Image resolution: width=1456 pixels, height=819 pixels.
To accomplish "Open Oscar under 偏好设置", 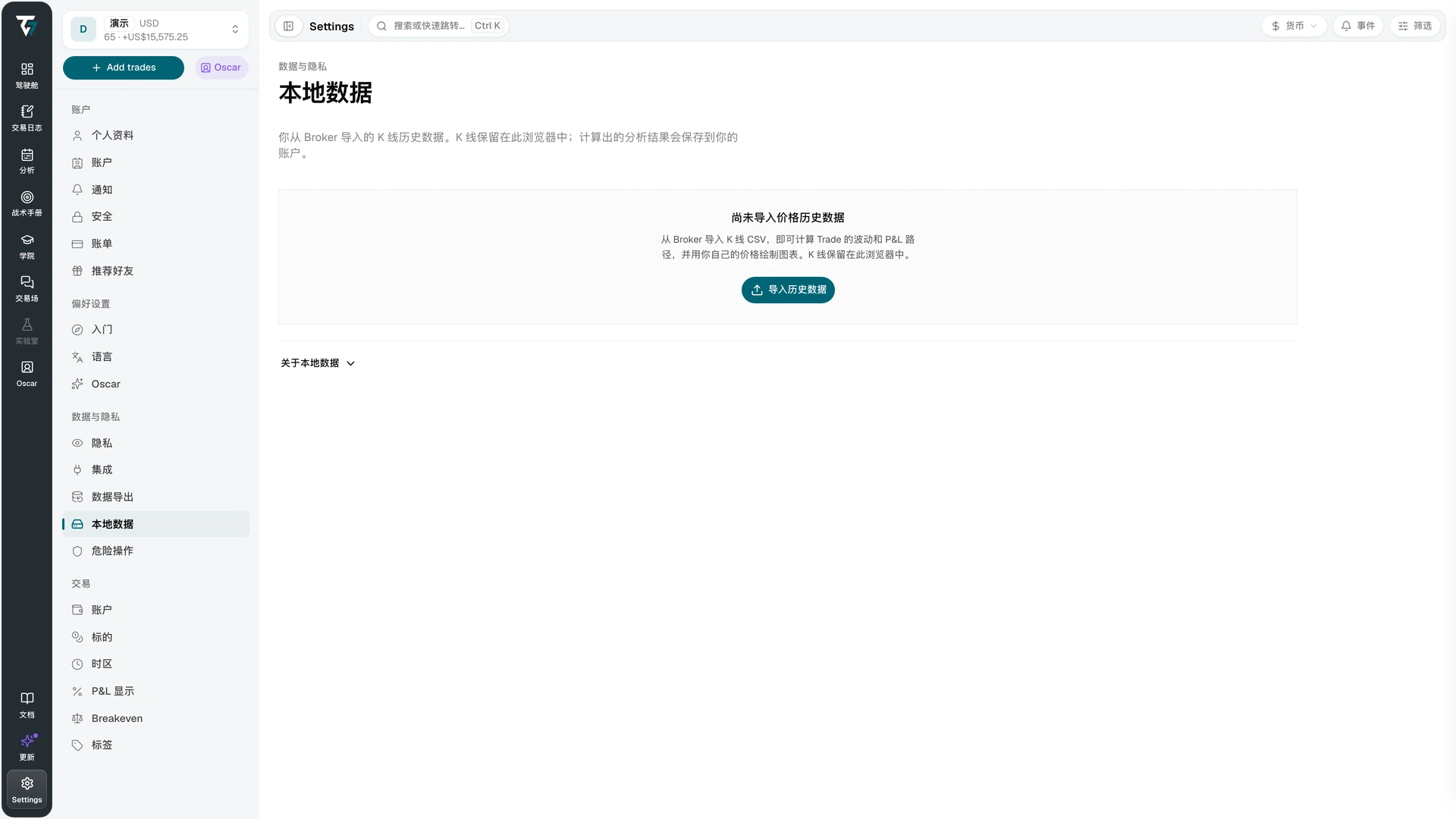I will [x=155, y=384].
